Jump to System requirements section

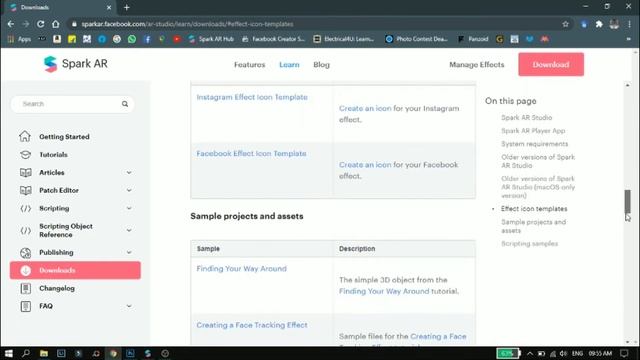coord(534,144)
